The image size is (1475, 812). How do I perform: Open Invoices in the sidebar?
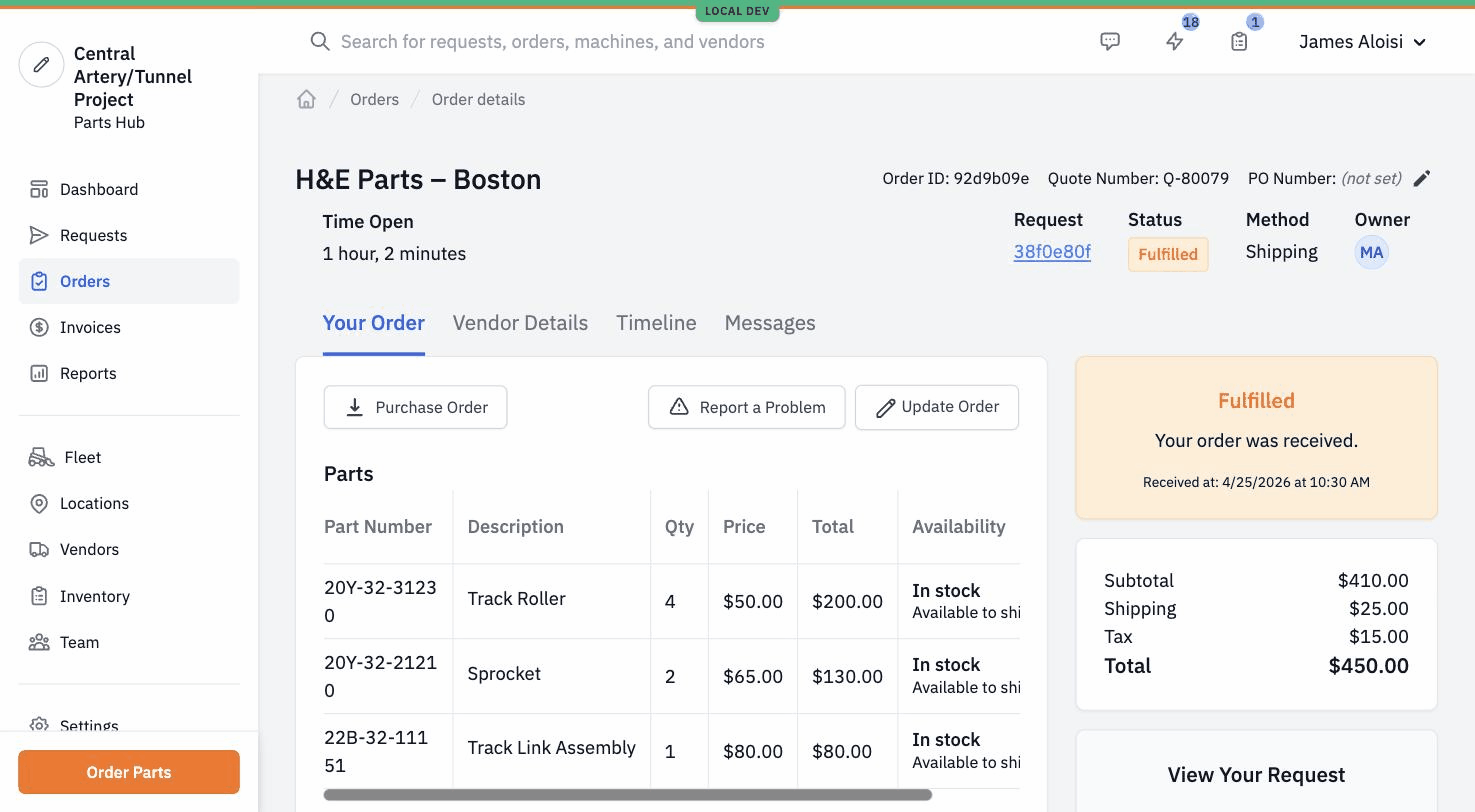coord(129,327)
